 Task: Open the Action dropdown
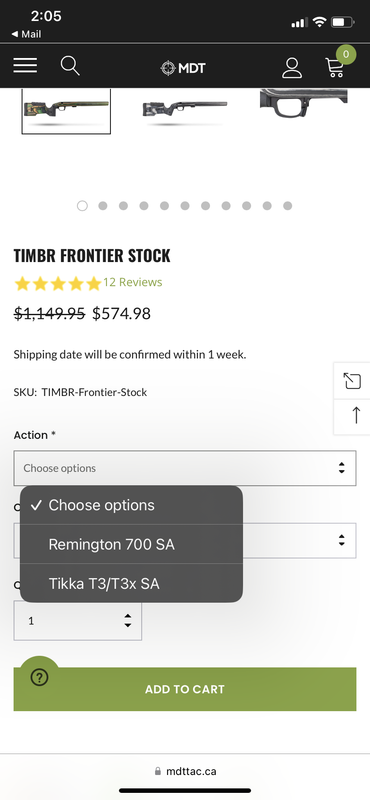pos(185,468)
